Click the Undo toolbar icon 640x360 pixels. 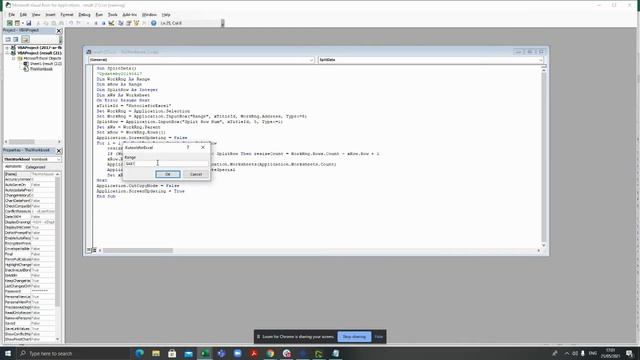pyautogui.click(x=71, y=23)
